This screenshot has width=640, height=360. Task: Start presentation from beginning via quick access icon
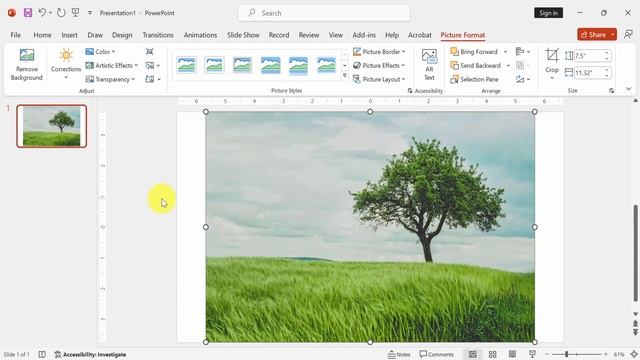tap(76, 13)
